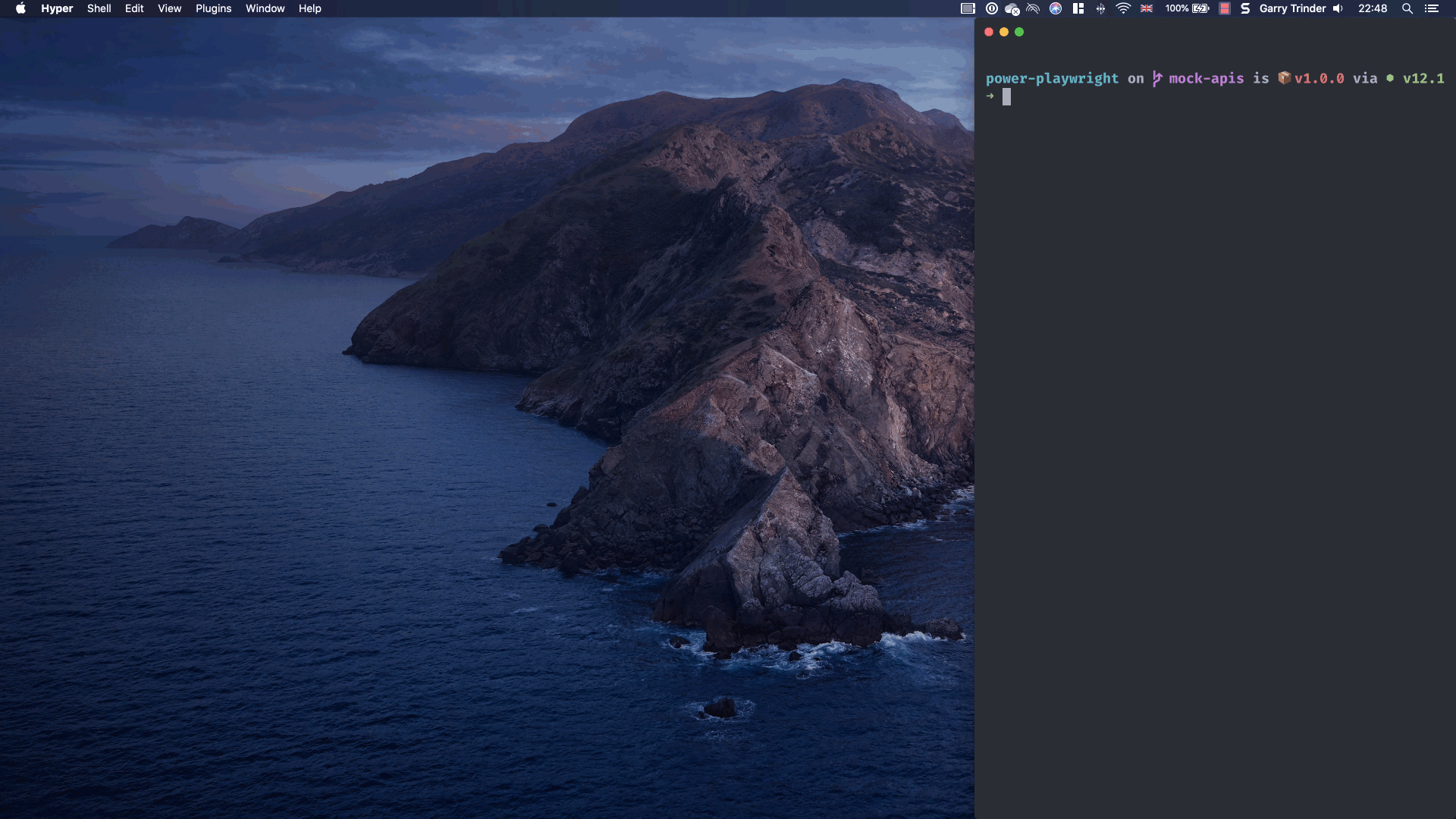Open Siri from the menu bar
The height and width of the screenshot is (819, 1456).
point(1055,8)
